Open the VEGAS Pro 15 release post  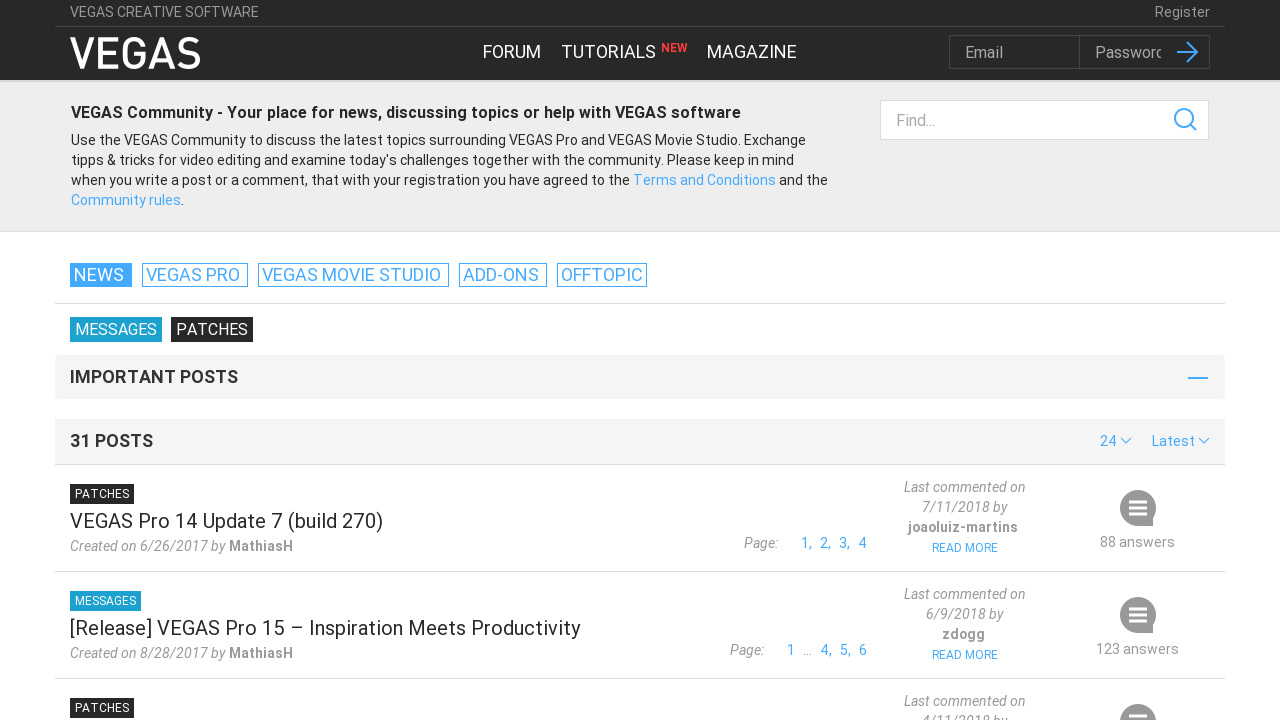pos(325,628)
